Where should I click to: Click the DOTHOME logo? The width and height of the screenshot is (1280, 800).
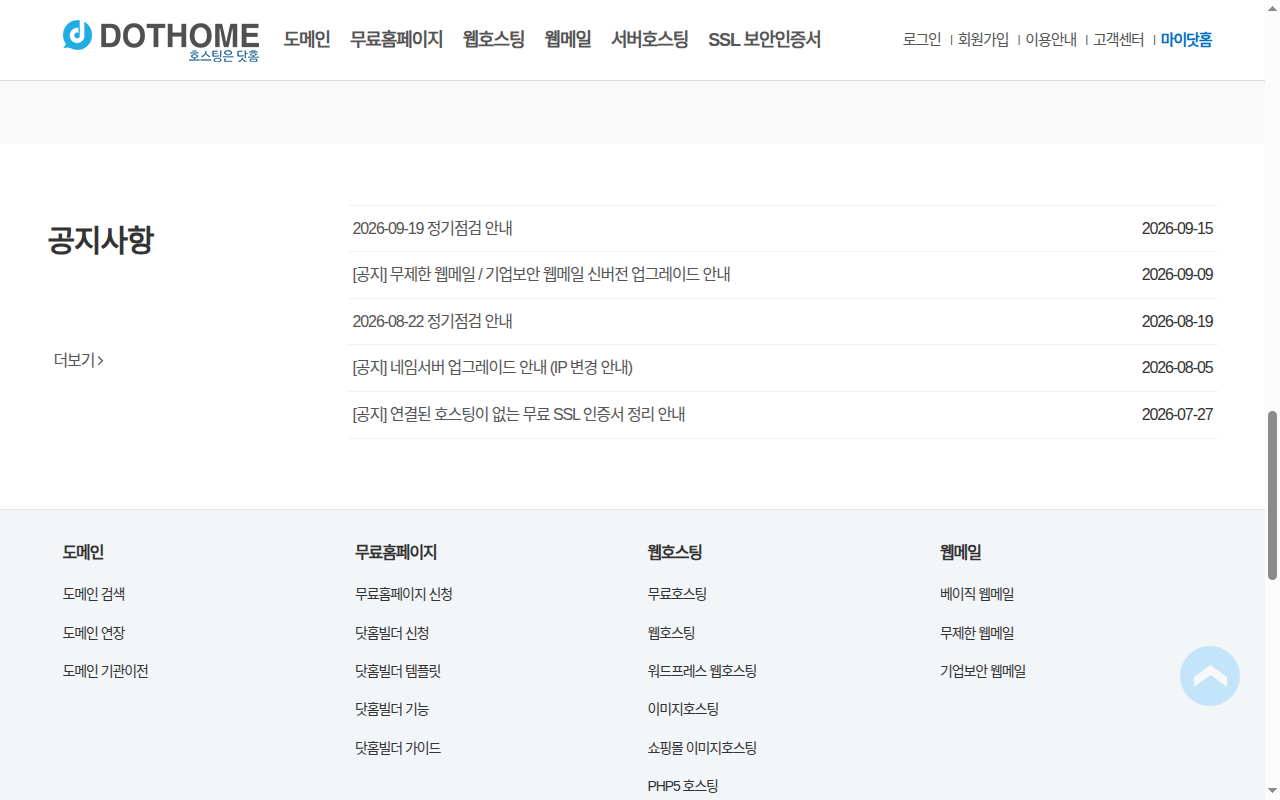pyautogui.click(x=160, y=40)
